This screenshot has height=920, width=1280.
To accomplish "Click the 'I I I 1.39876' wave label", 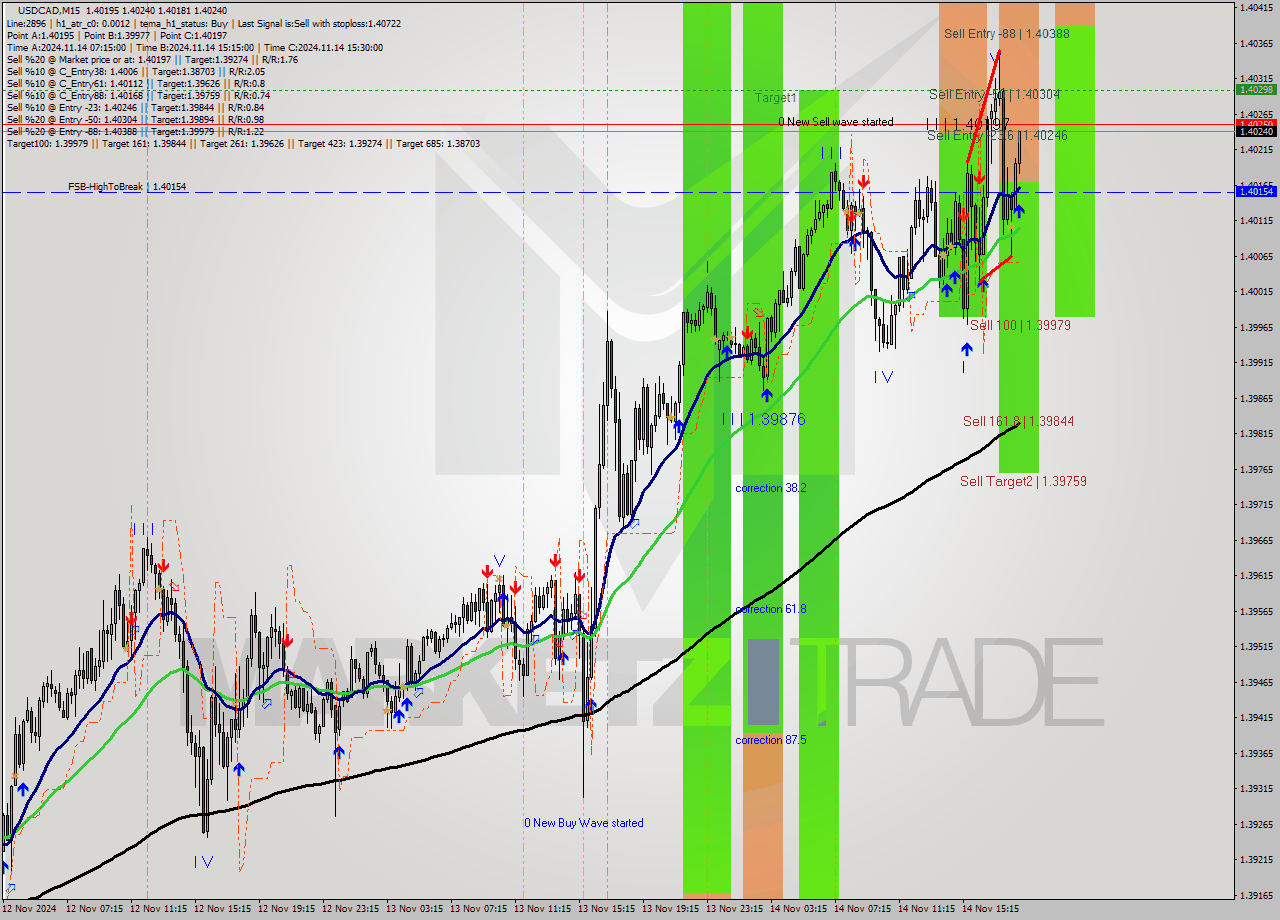I will pyautogui.click(x=764, y=420).
